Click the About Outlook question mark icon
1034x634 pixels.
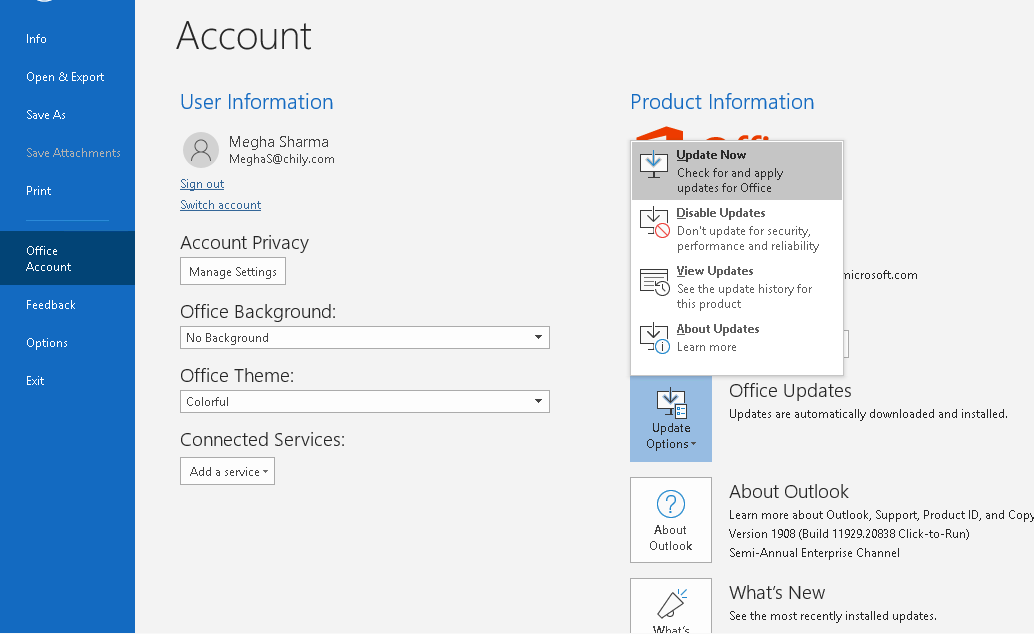click(x=671, y=504)
